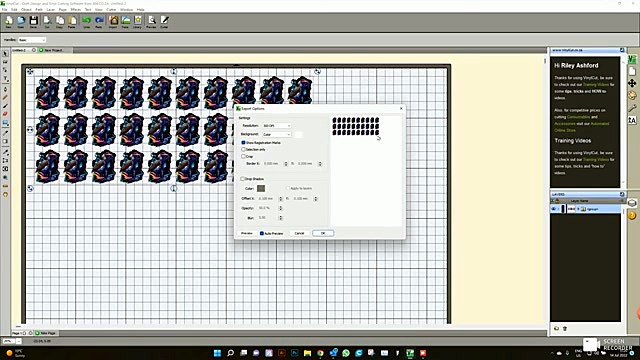The width and height of the screenshot is (640, 360).
Task: Click the delete layer trash icon
Action: tap(565, 329)
